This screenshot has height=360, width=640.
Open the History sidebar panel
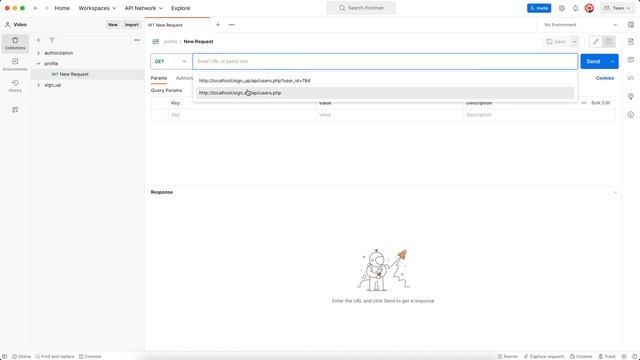[15, 86]
